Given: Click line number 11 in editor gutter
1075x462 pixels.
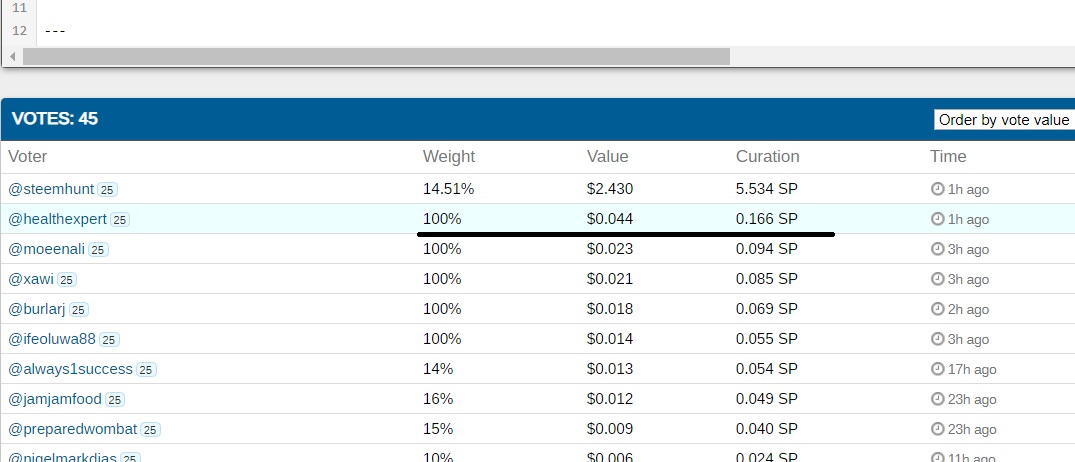Looking at the screenshot, I should point(19,8).
